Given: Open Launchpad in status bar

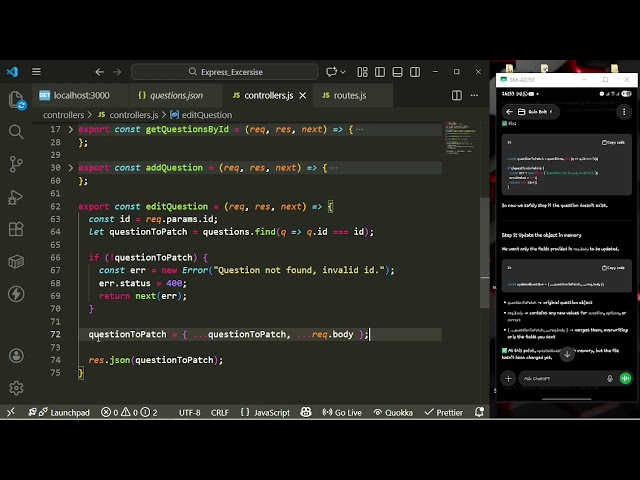Looking at the screenshot, I should (x=59, y=413).
